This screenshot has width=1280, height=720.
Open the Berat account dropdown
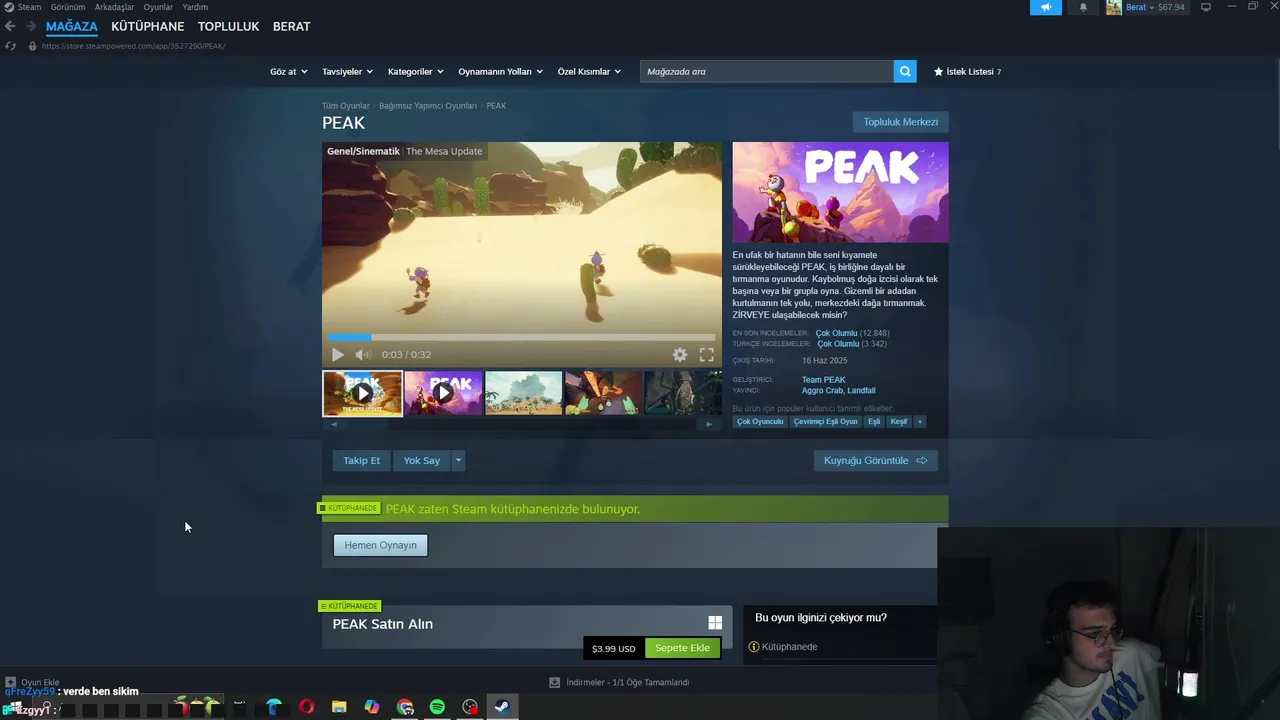click(x=1145, y=7)
